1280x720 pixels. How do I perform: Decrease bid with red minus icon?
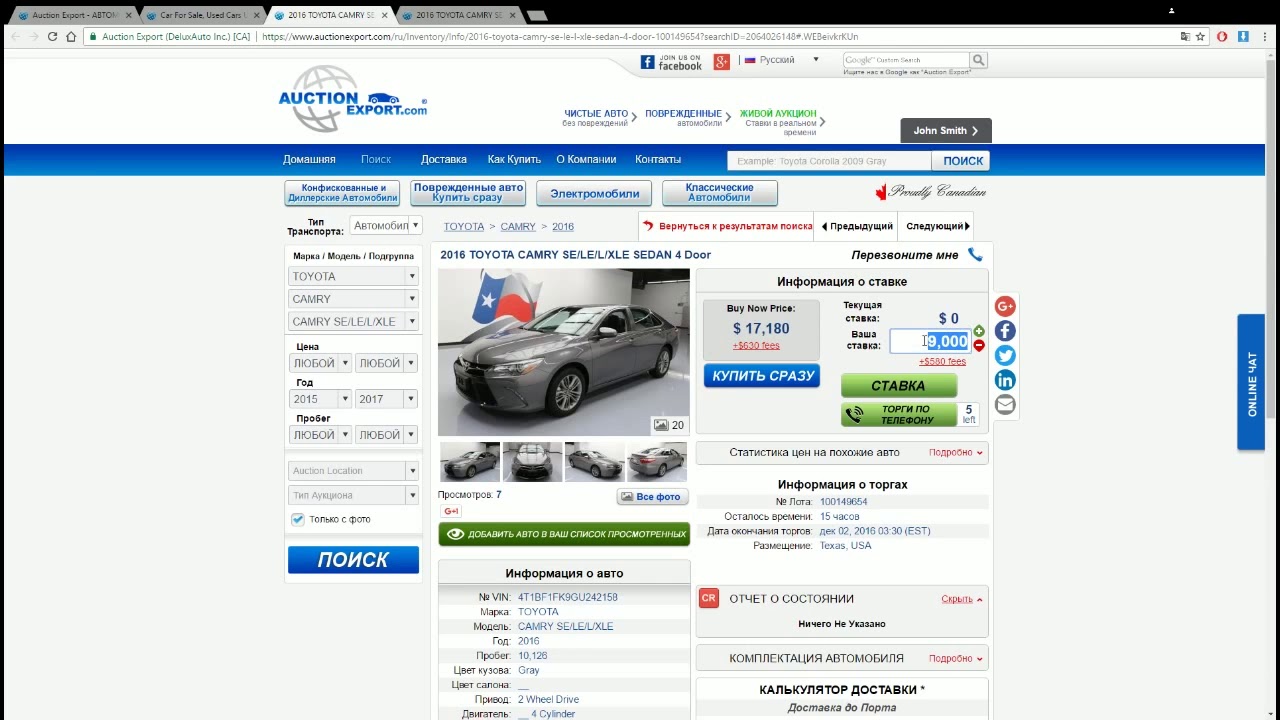(x=979, y=345)
